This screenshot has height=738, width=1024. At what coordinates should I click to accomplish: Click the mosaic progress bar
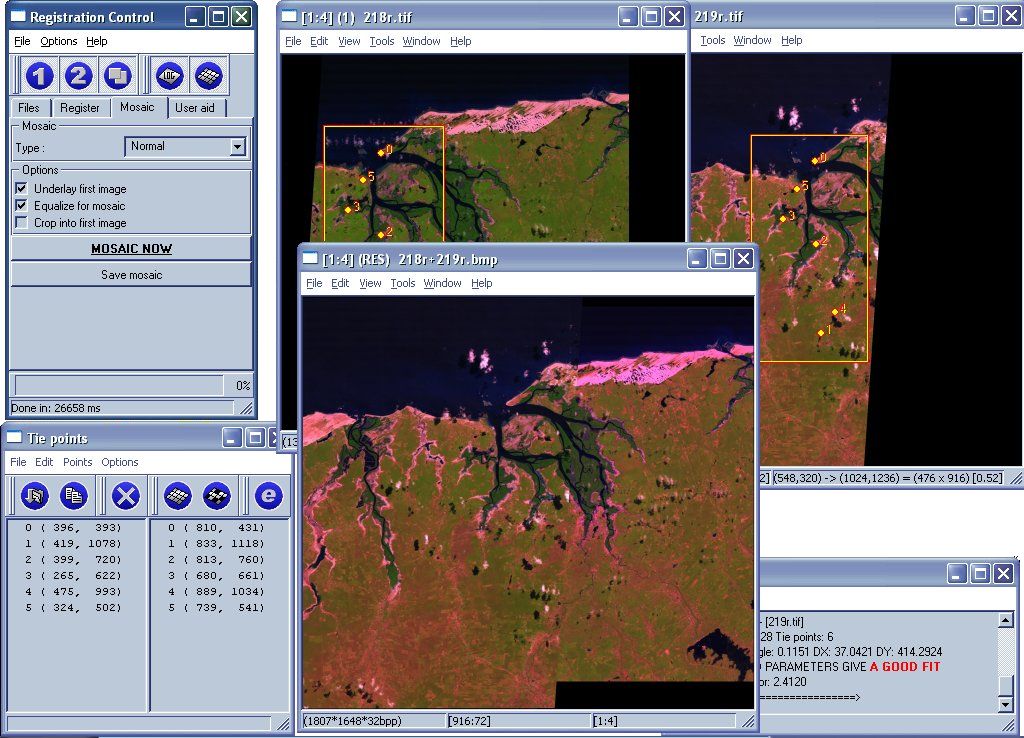click(118, 385)
